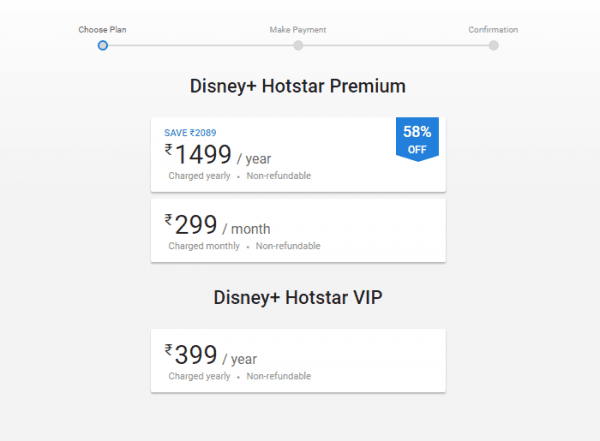
Task: Click Charged monthly text in ₹299 plan
Action: (204, 246)
